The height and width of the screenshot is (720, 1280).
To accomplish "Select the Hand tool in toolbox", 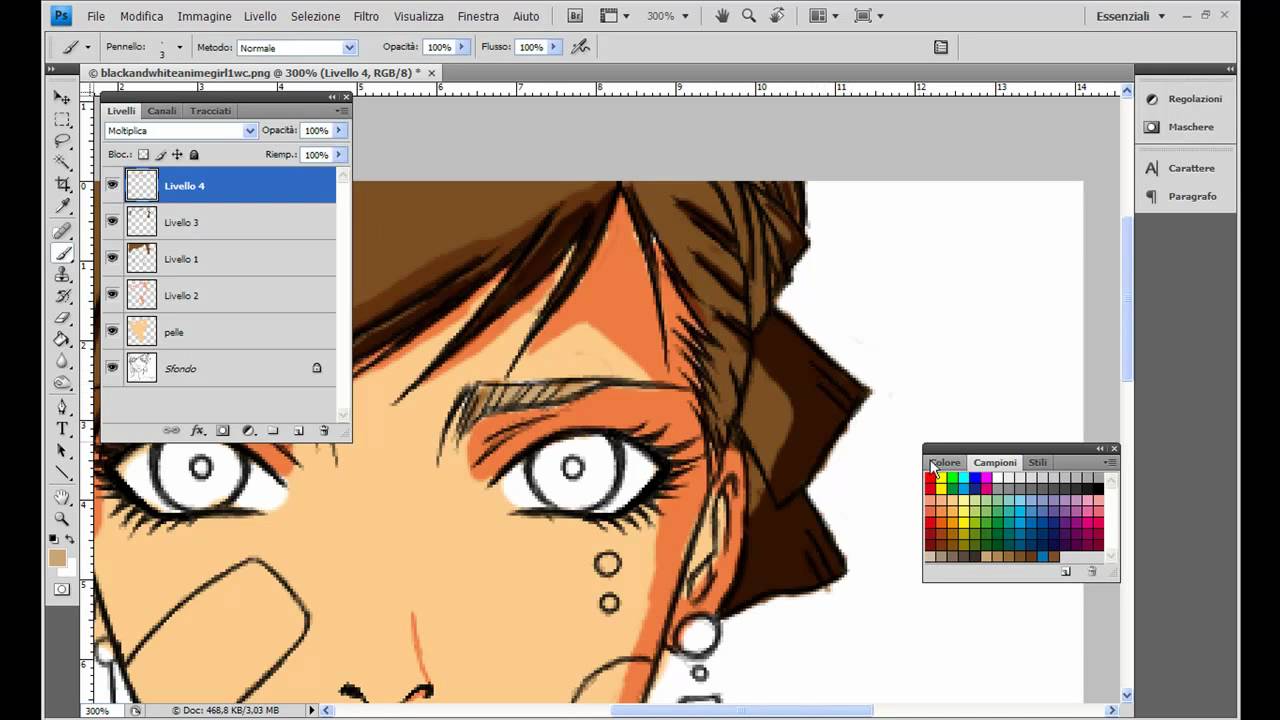I will (62, 497).
